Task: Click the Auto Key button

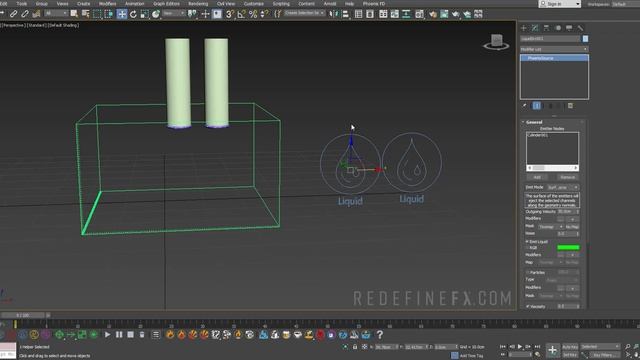Action: coord(570,347)
